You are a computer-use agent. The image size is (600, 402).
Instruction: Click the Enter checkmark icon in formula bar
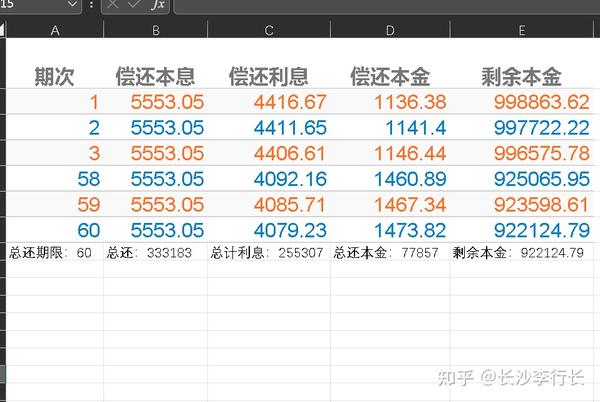coord(134,4)
